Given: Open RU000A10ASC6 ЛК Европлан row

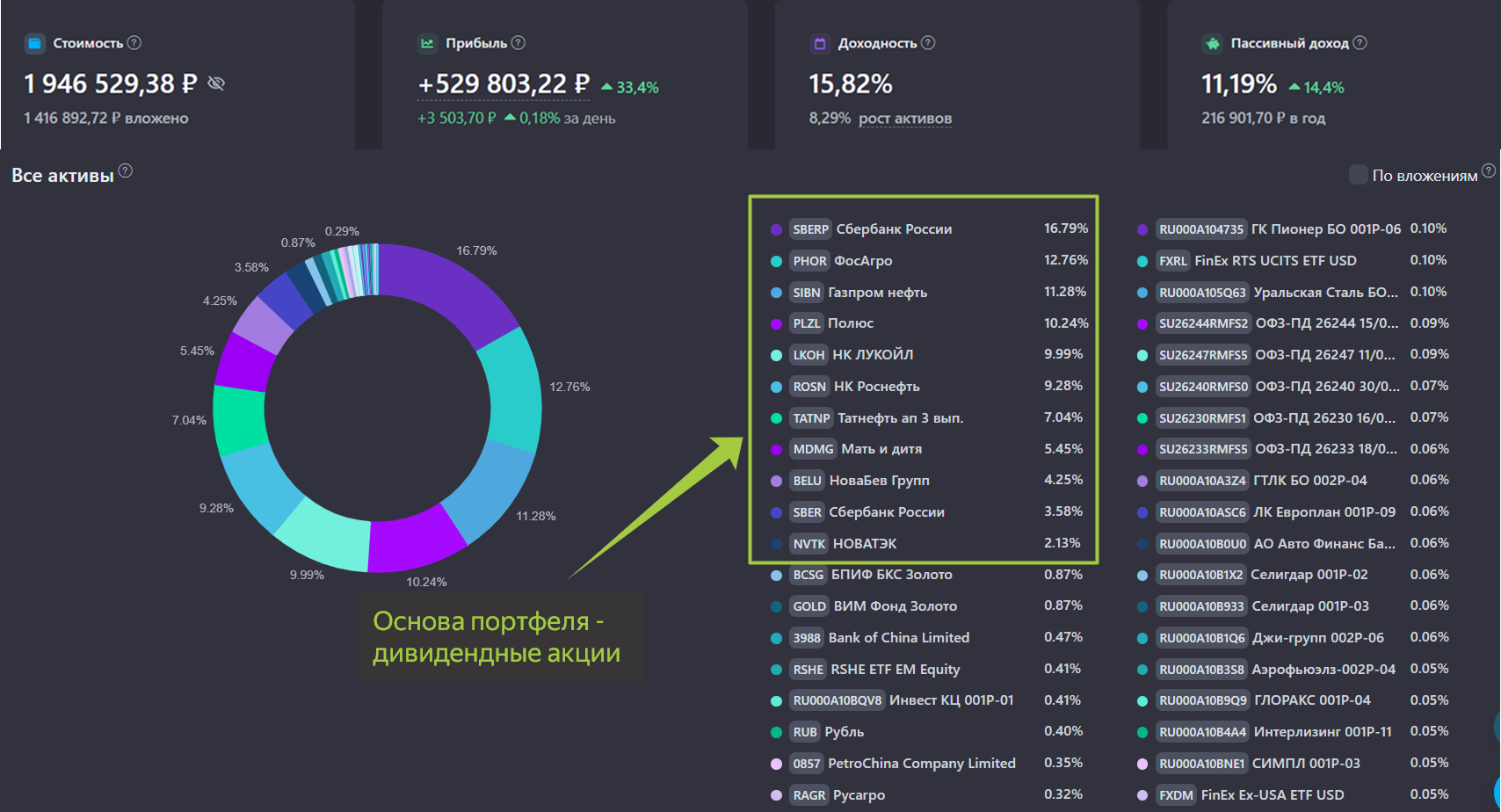Looking at the screenshot, I should 1293,512.
